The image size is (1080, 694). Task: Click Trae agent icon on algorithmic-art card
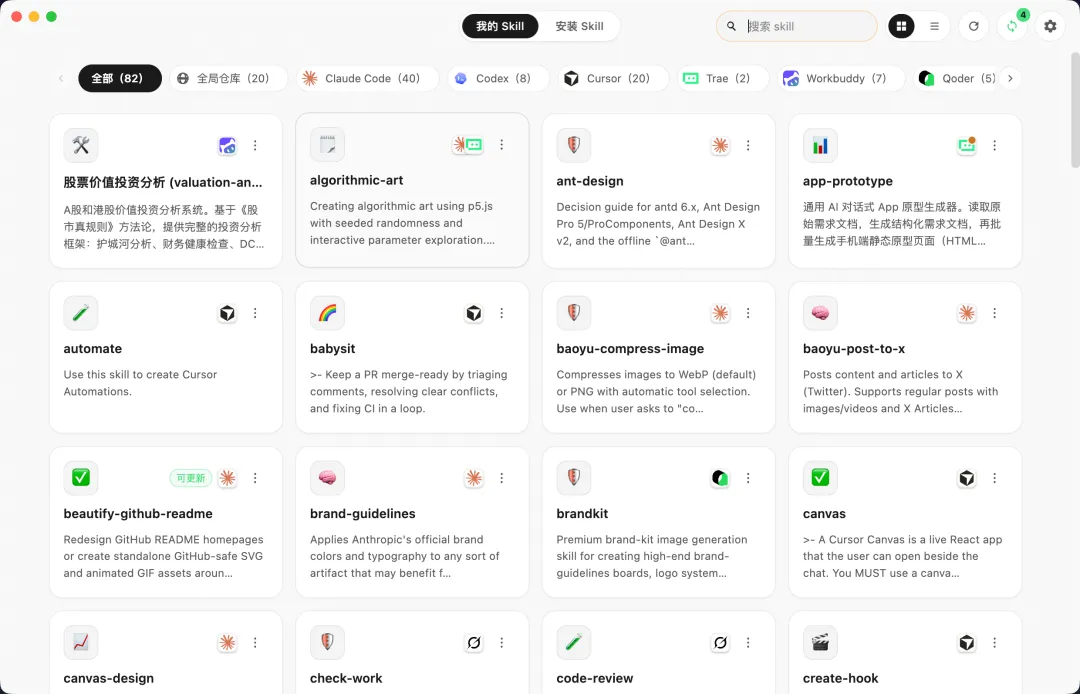[x=474, y=145]
